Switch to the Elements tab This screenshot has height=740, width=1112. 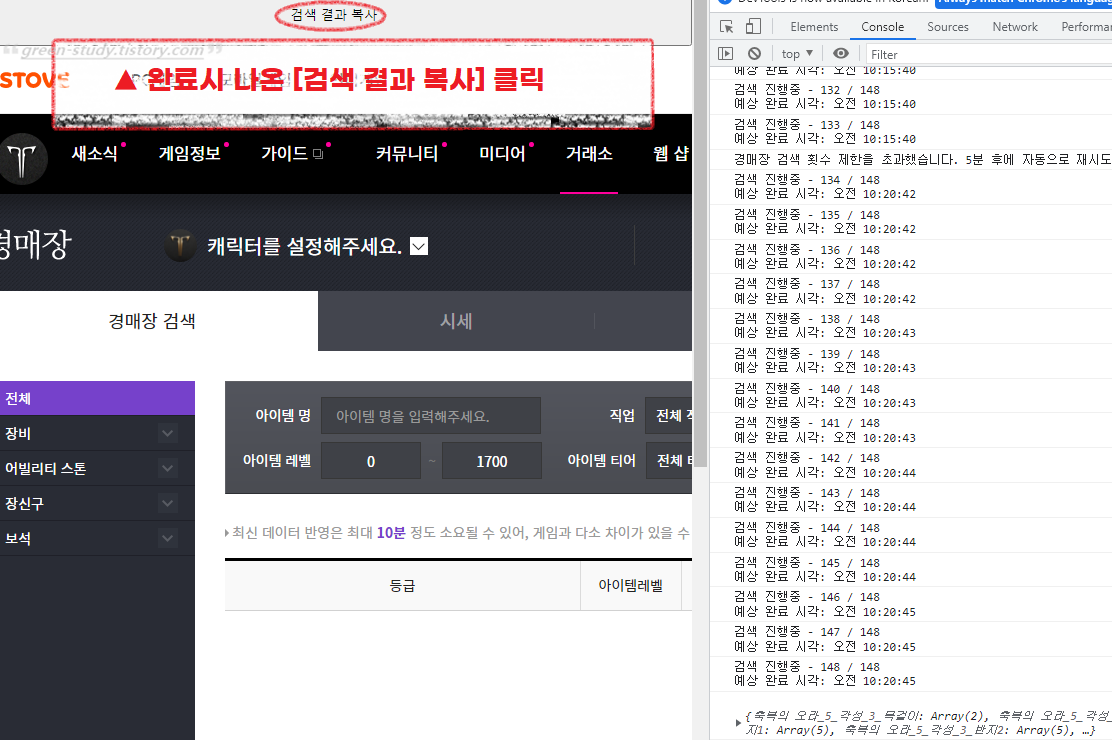tap(814, 27)
